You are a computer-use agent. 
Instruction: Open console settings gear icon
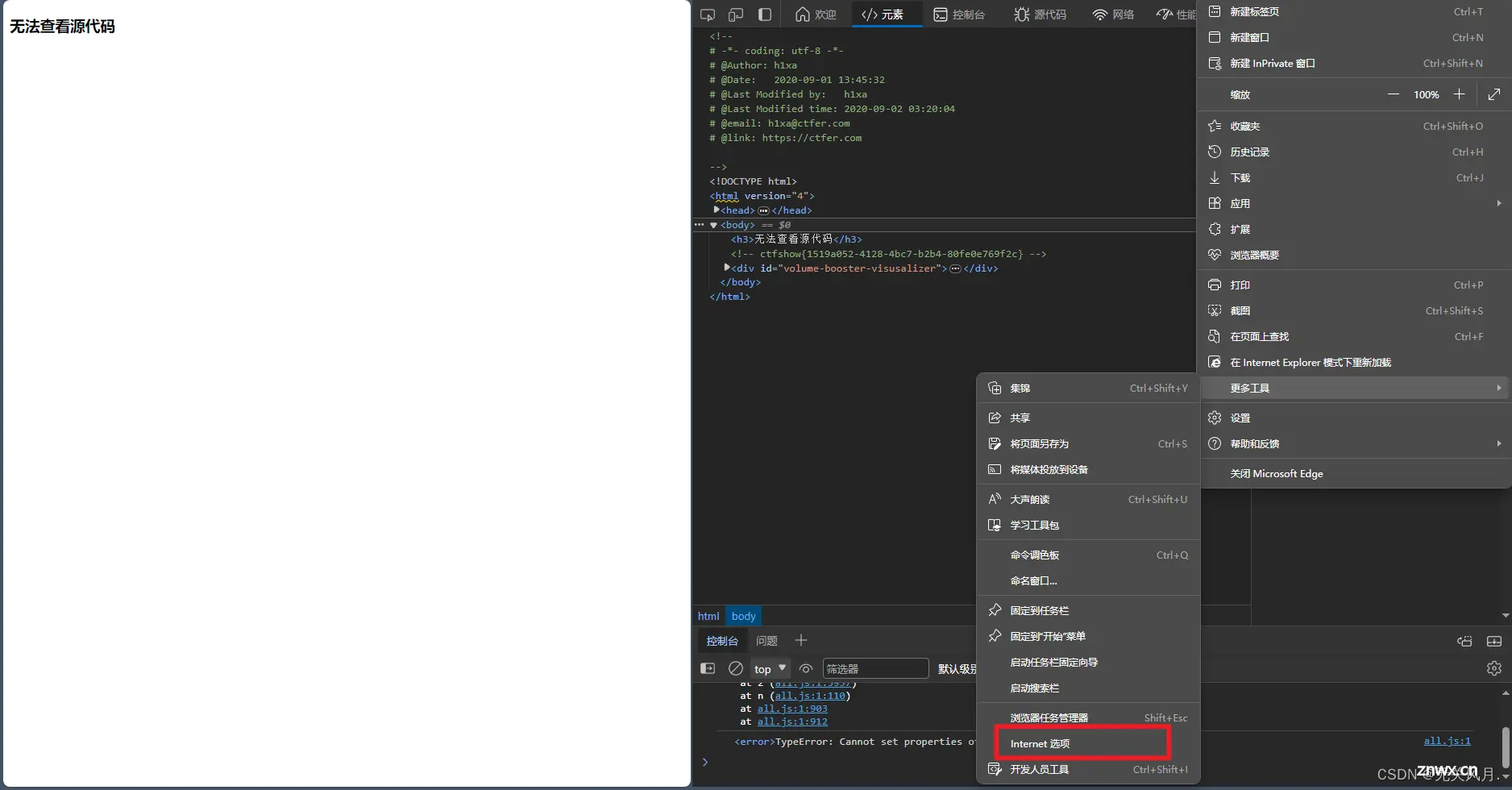(x=1493, y=668)
